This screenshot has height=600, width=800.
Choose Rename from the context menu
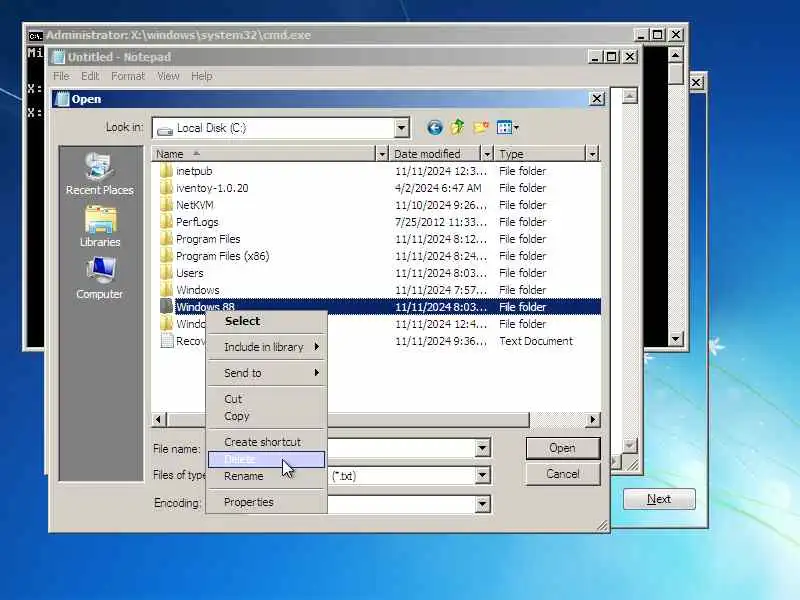click(x=266, y=476)
